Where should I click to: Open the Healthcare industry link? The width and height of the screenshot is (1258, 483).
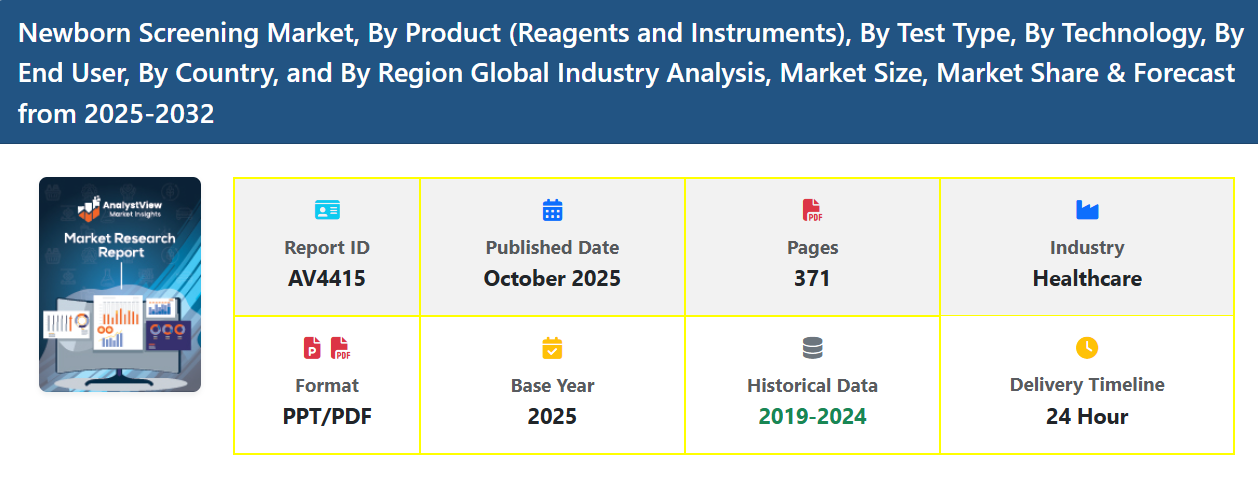coord(1087,279)
